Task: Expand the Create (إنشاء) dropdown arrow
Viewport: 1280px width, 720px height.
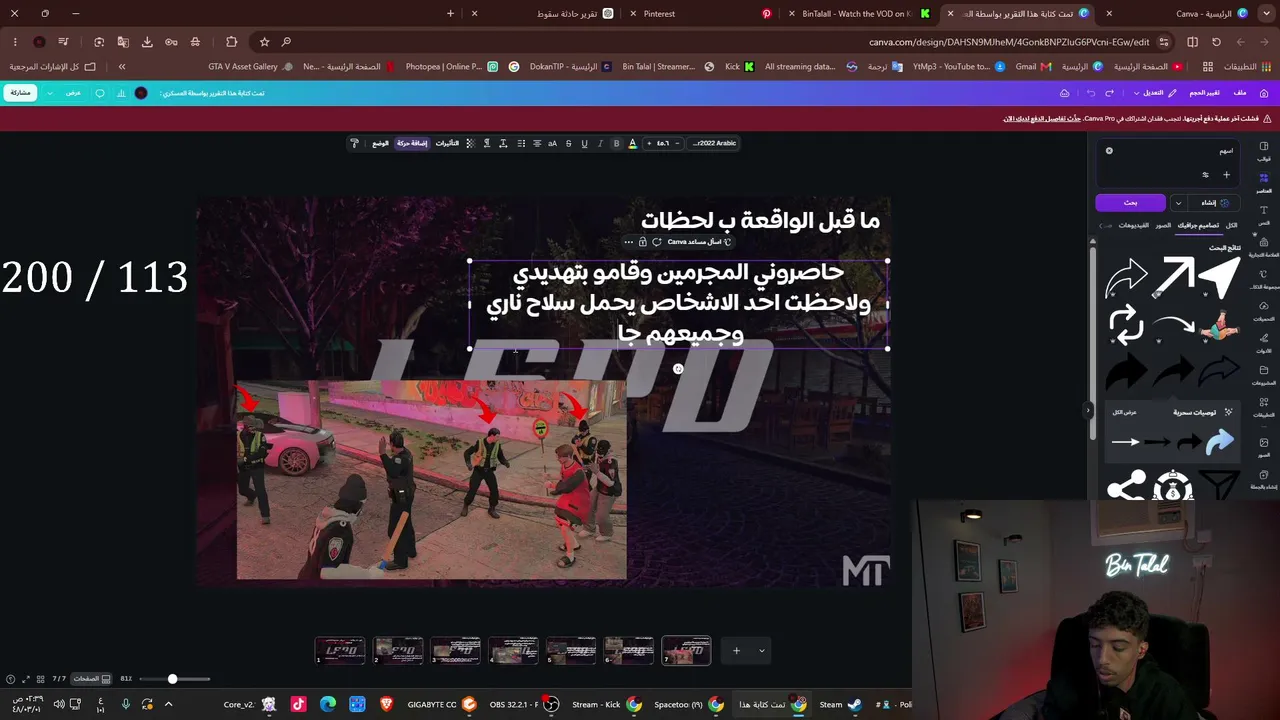Action: click(1178, 202)
